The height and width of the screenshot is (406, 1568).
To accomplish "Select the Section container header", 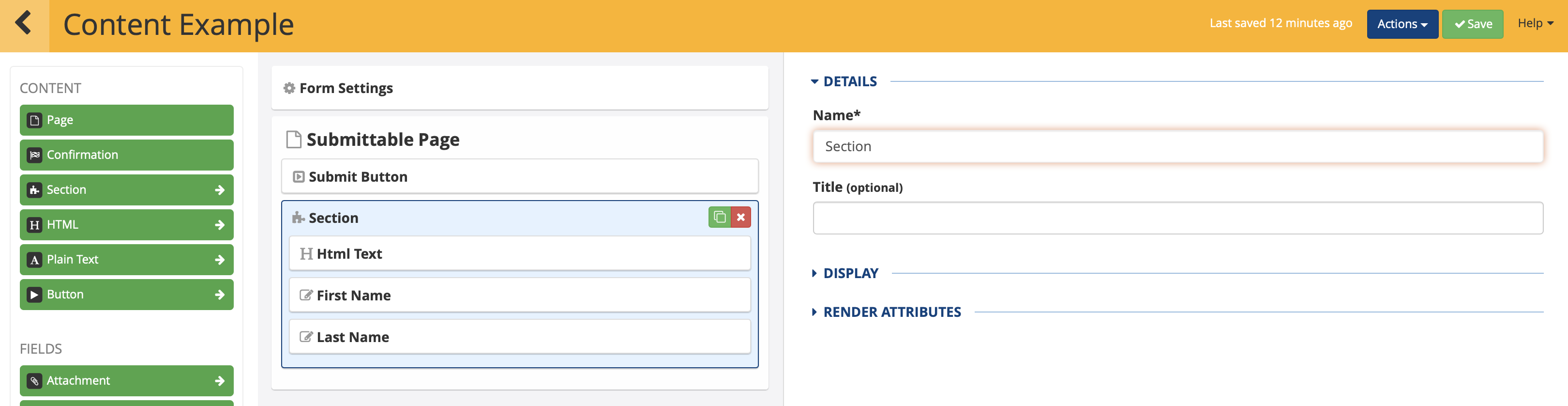I will click(333, 218).
